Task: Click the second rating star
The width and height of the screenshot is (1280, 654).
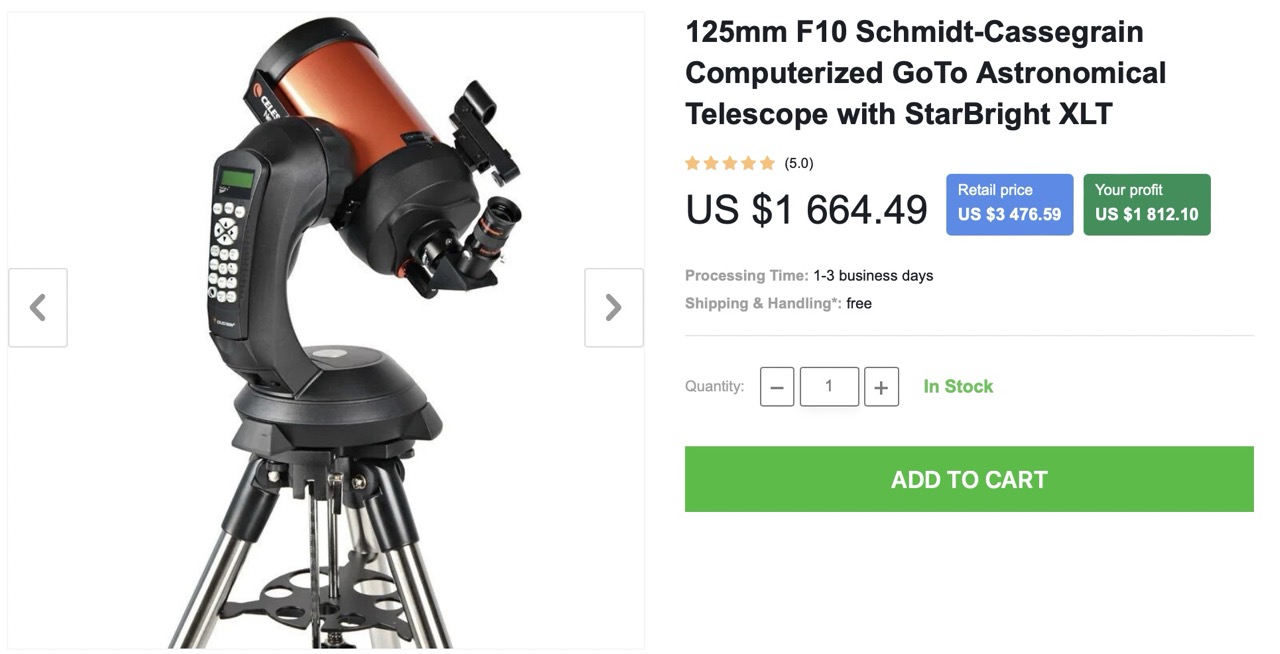Action: pos(711,163)
